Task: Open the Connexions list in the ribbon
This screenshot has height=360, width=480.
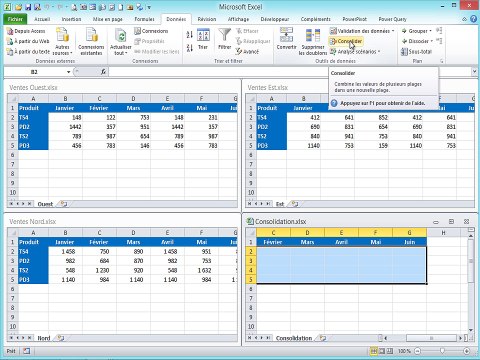Action: pos(151,31)
